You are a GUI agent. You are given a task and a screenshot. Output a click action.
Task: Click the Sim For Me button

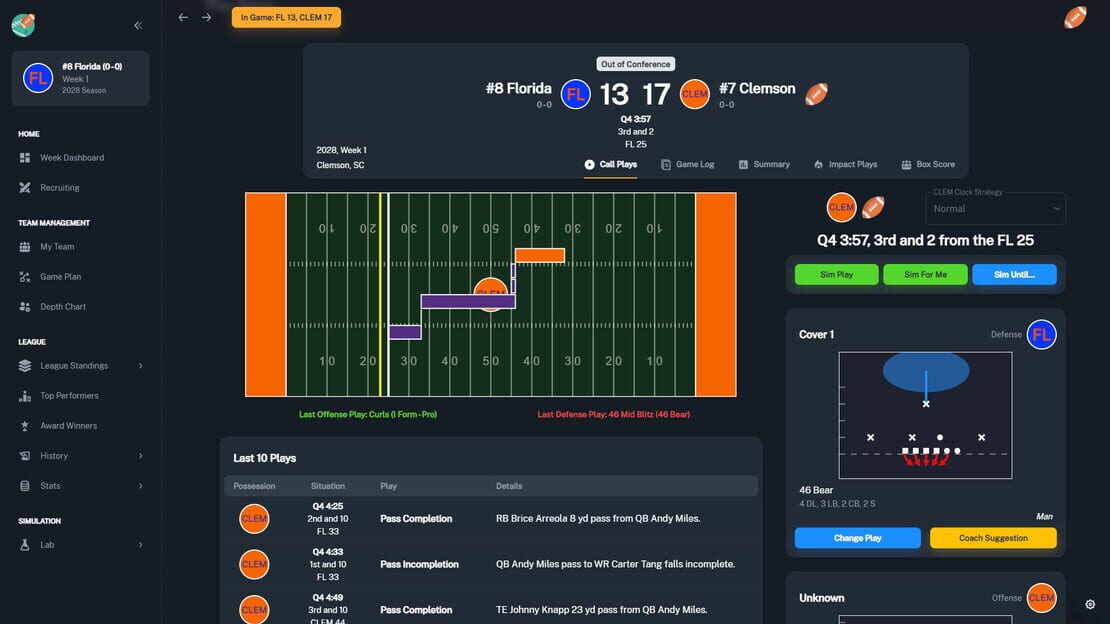[x=925, y=274]
